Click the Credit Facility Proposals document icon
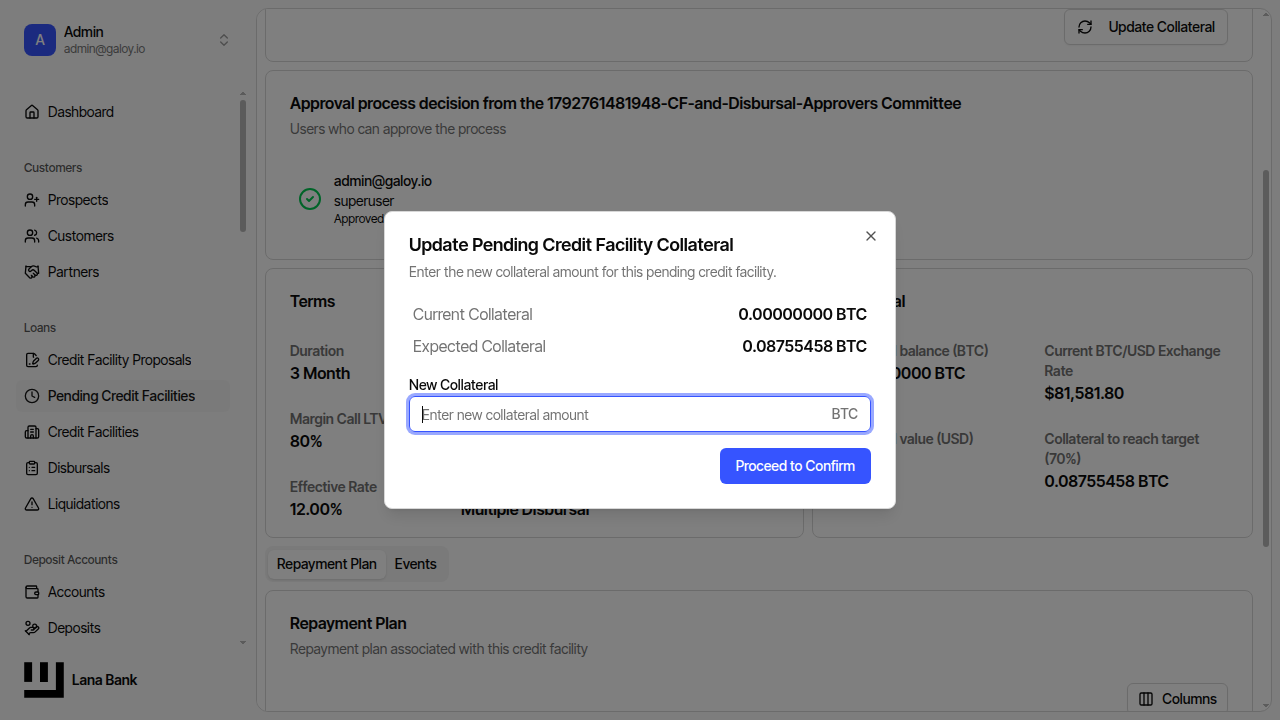1280x720 pixels. [x=32, y=360]
